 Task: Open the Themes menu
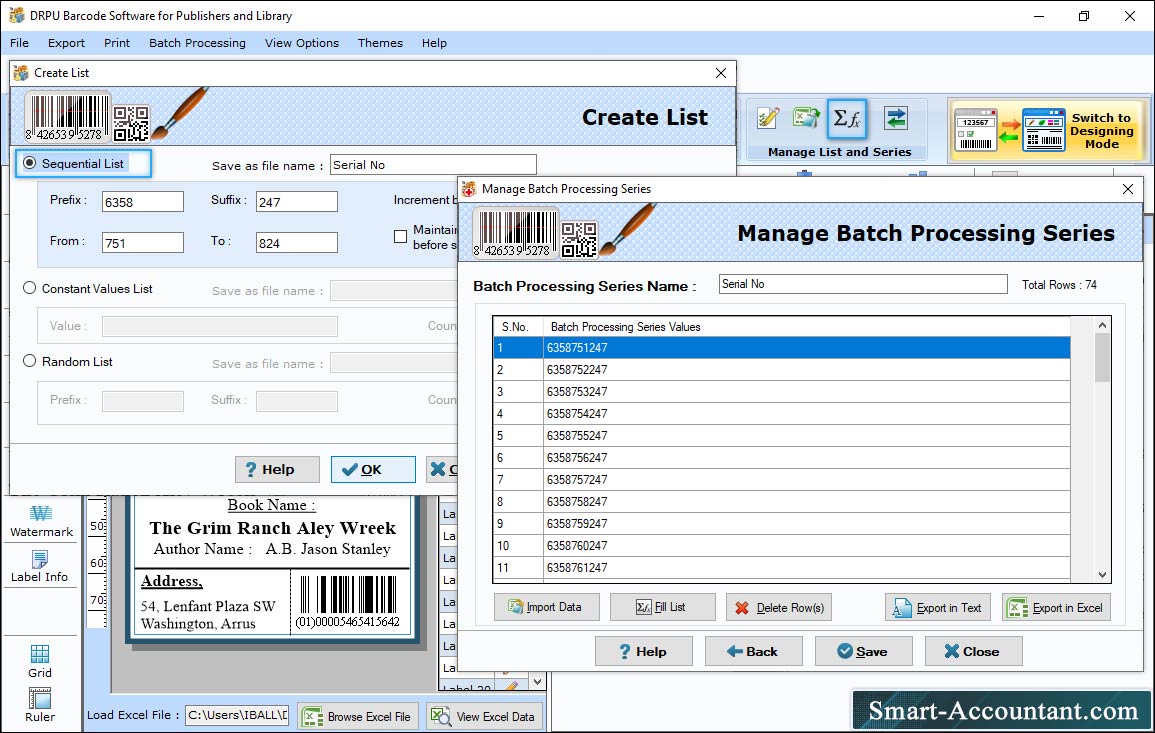380,43
